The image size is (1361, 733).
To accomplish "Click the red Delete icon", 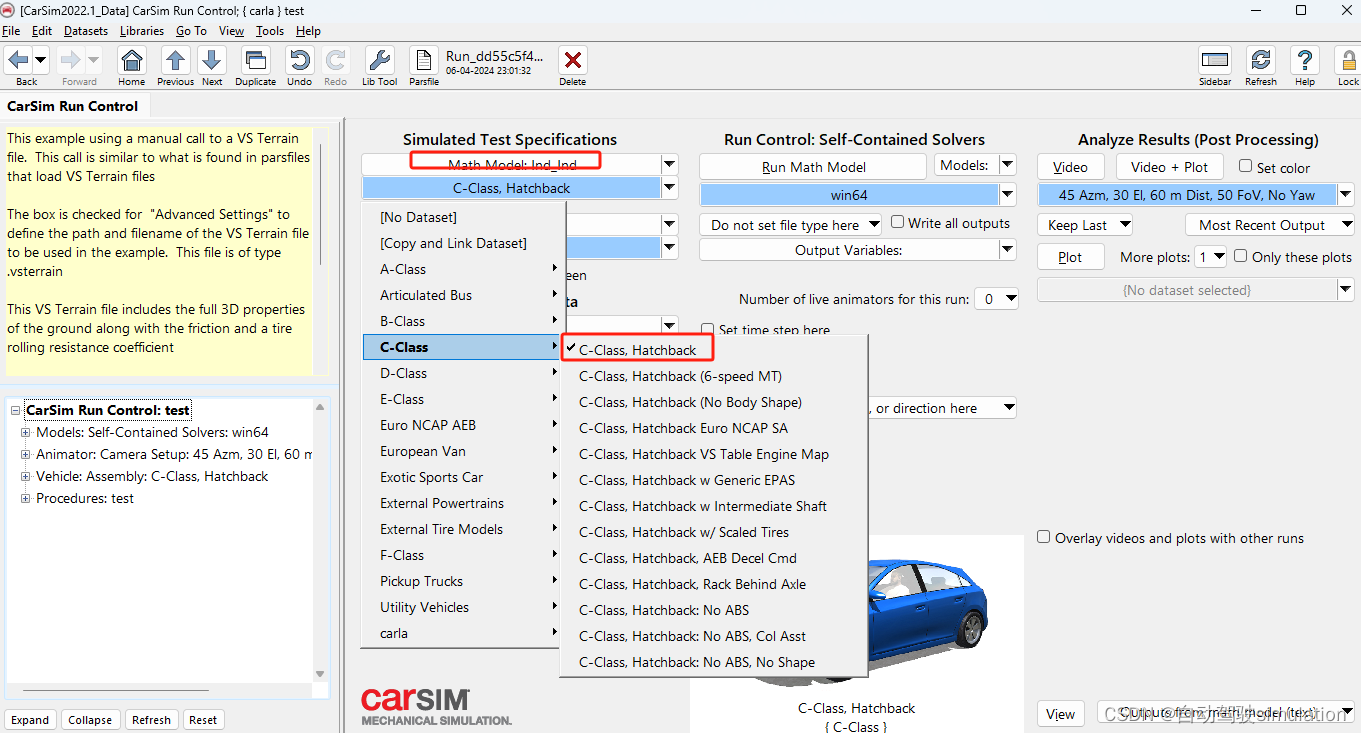I will pos(572,60).
